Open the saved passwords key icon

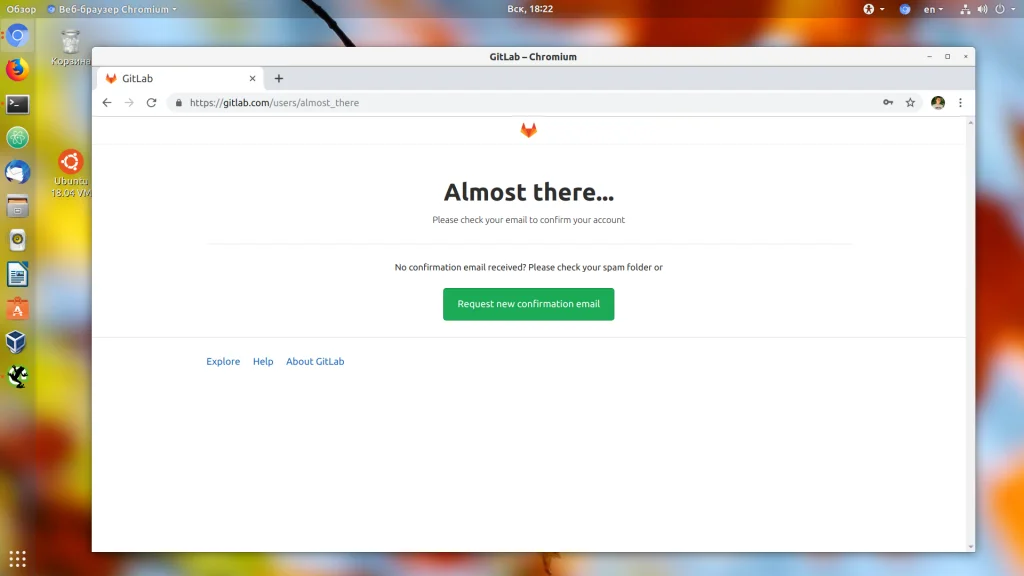coord(888,103)
